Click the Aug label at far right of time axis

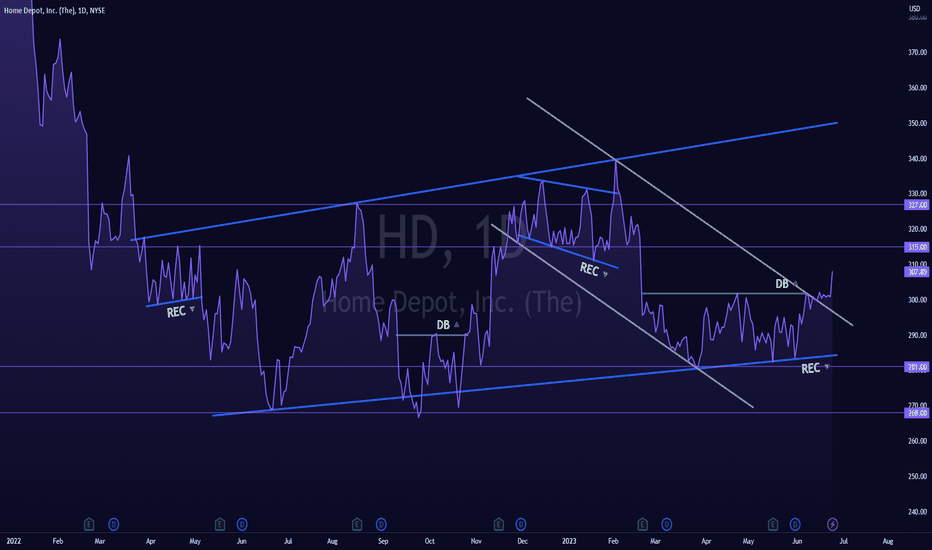click(x=887, y=541)
